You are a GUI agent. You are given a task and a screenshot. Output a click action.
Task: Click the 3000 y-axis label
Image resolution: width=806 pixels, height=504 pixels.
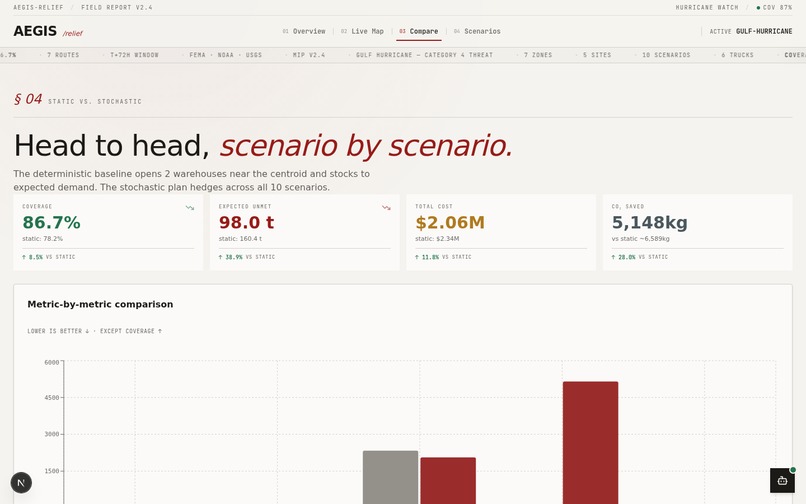pos(51,434)
